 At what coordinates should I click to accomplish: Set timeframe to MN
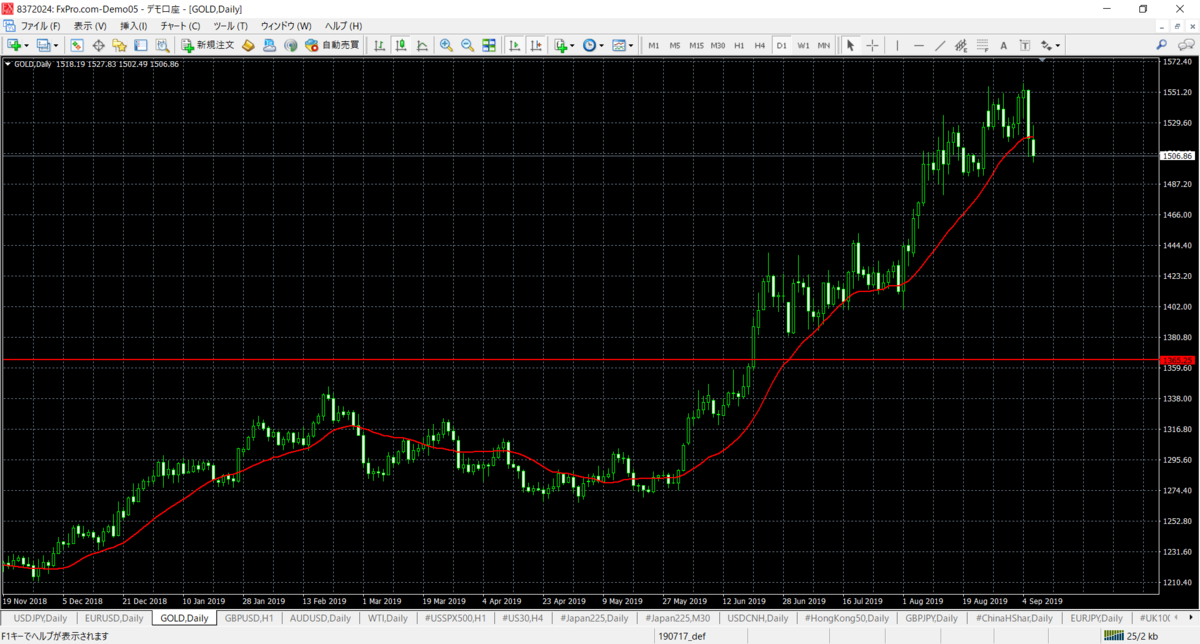pyautogui.click(x=823, y=45)
